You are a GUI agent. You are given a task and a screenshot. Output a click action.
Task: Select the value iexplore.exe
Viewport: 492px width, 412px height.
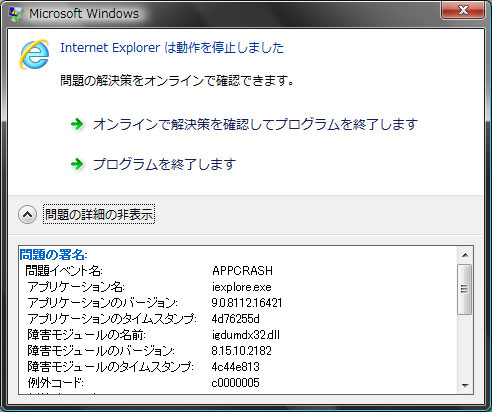(x=242, y=287)
